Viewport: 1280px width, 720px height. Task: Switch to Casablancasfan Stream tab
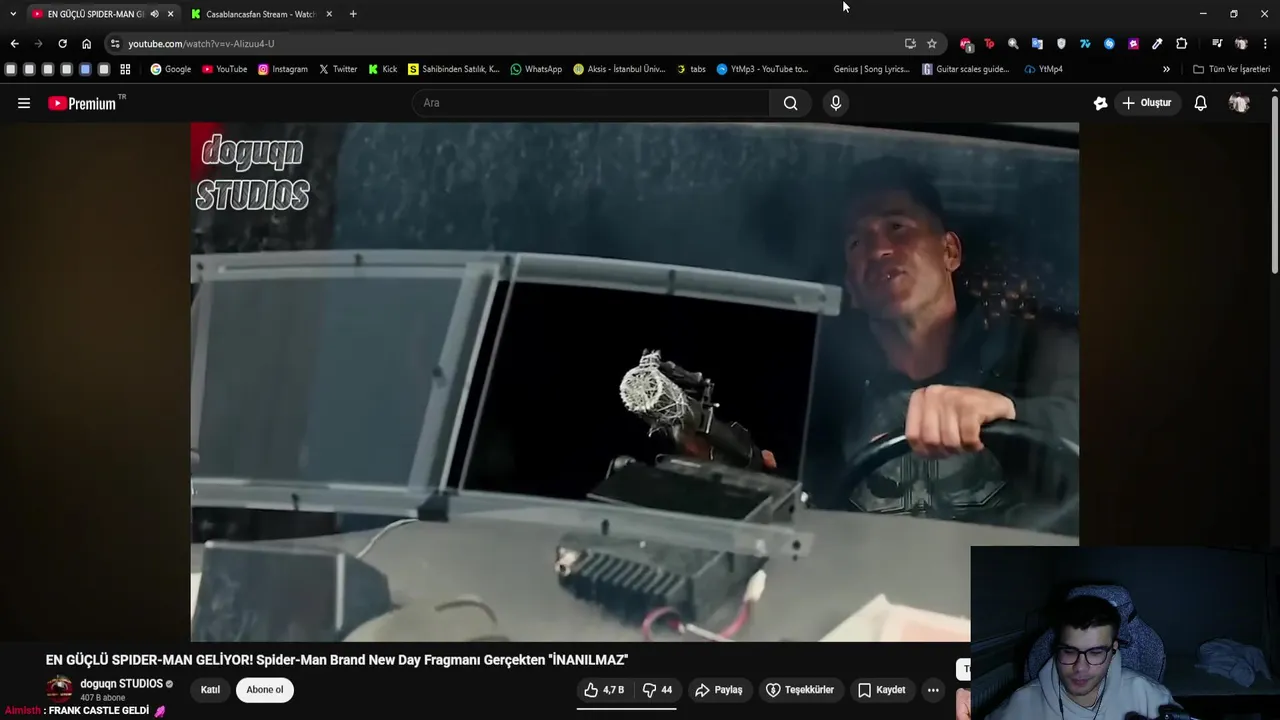262,14
